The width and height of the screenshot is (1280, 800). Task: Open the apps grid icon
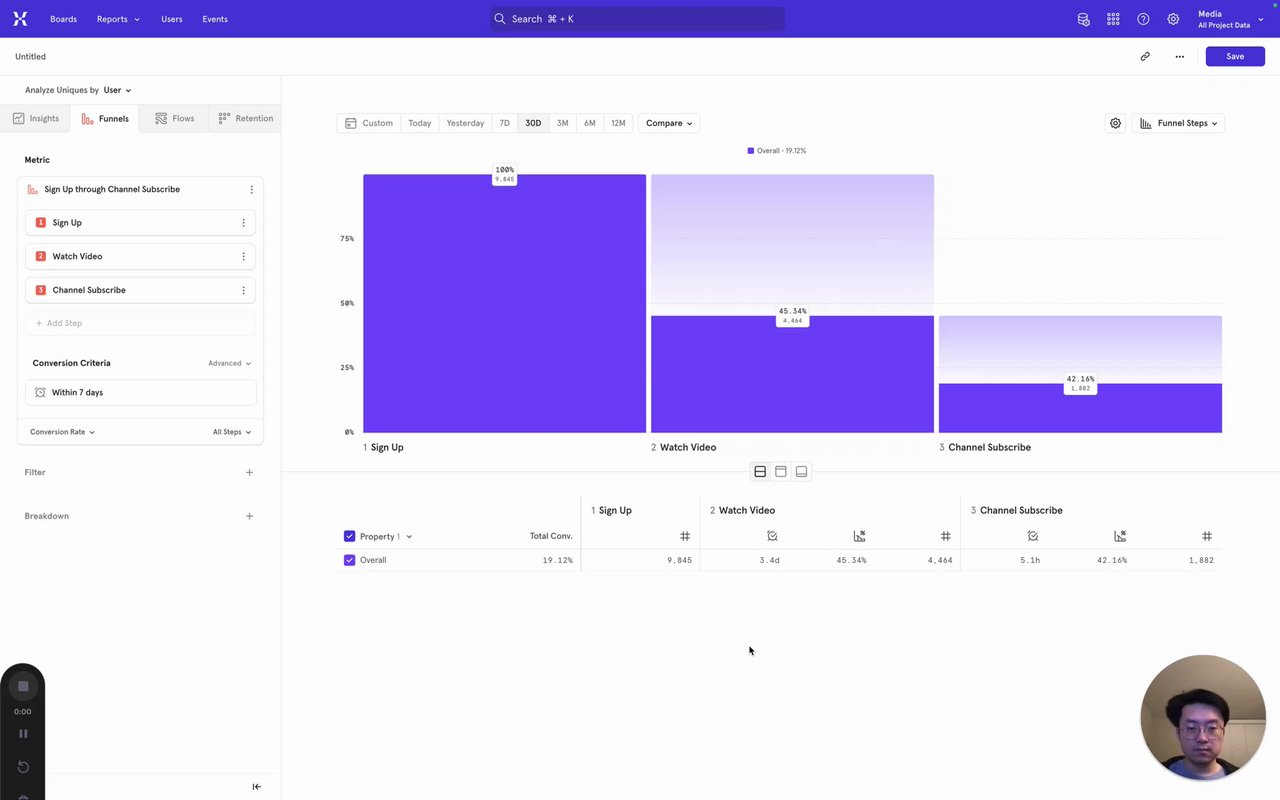tap(1113, 19)
